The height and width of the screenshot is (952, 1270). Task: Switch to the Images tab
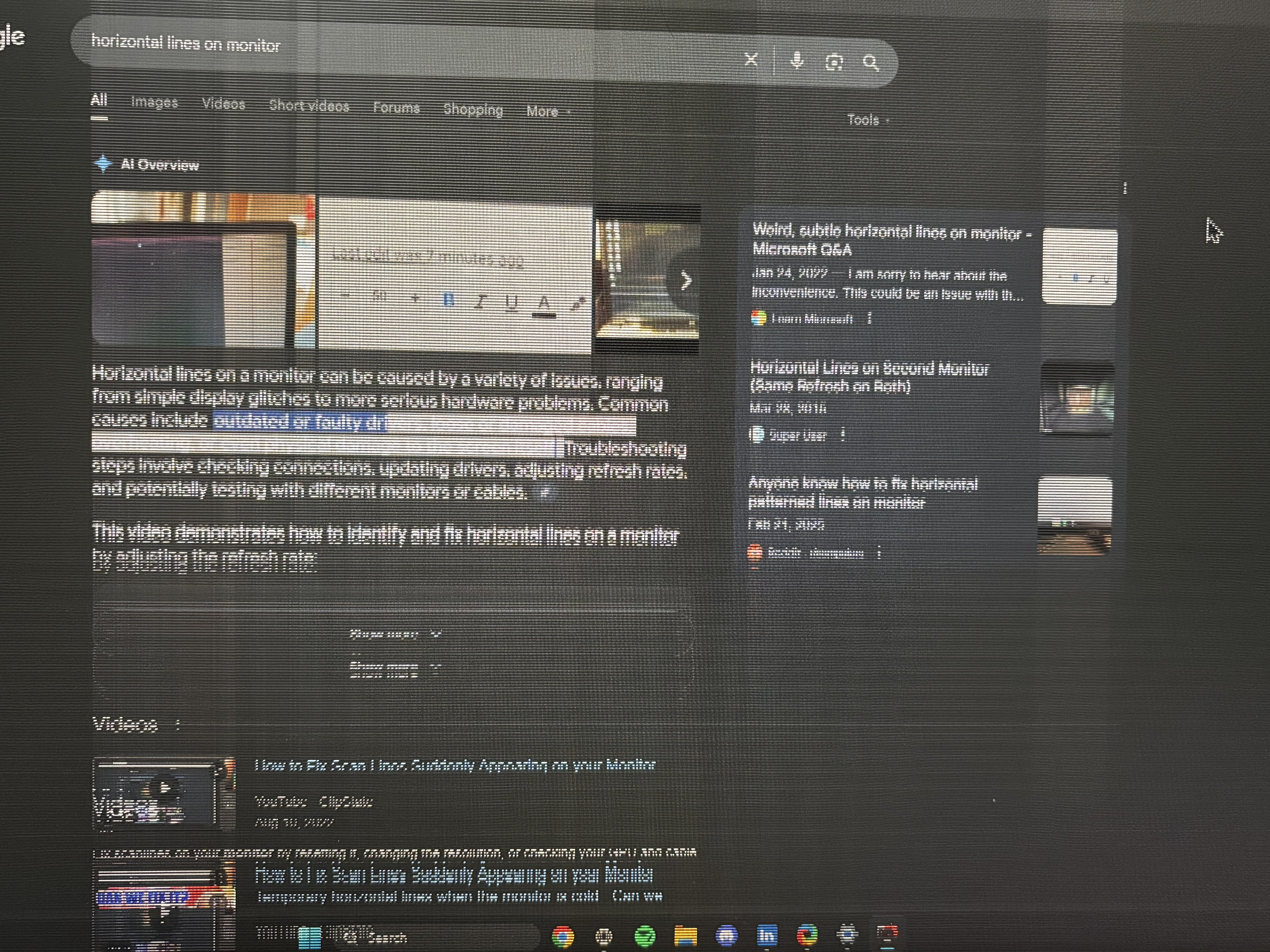[x=155, y=102]
